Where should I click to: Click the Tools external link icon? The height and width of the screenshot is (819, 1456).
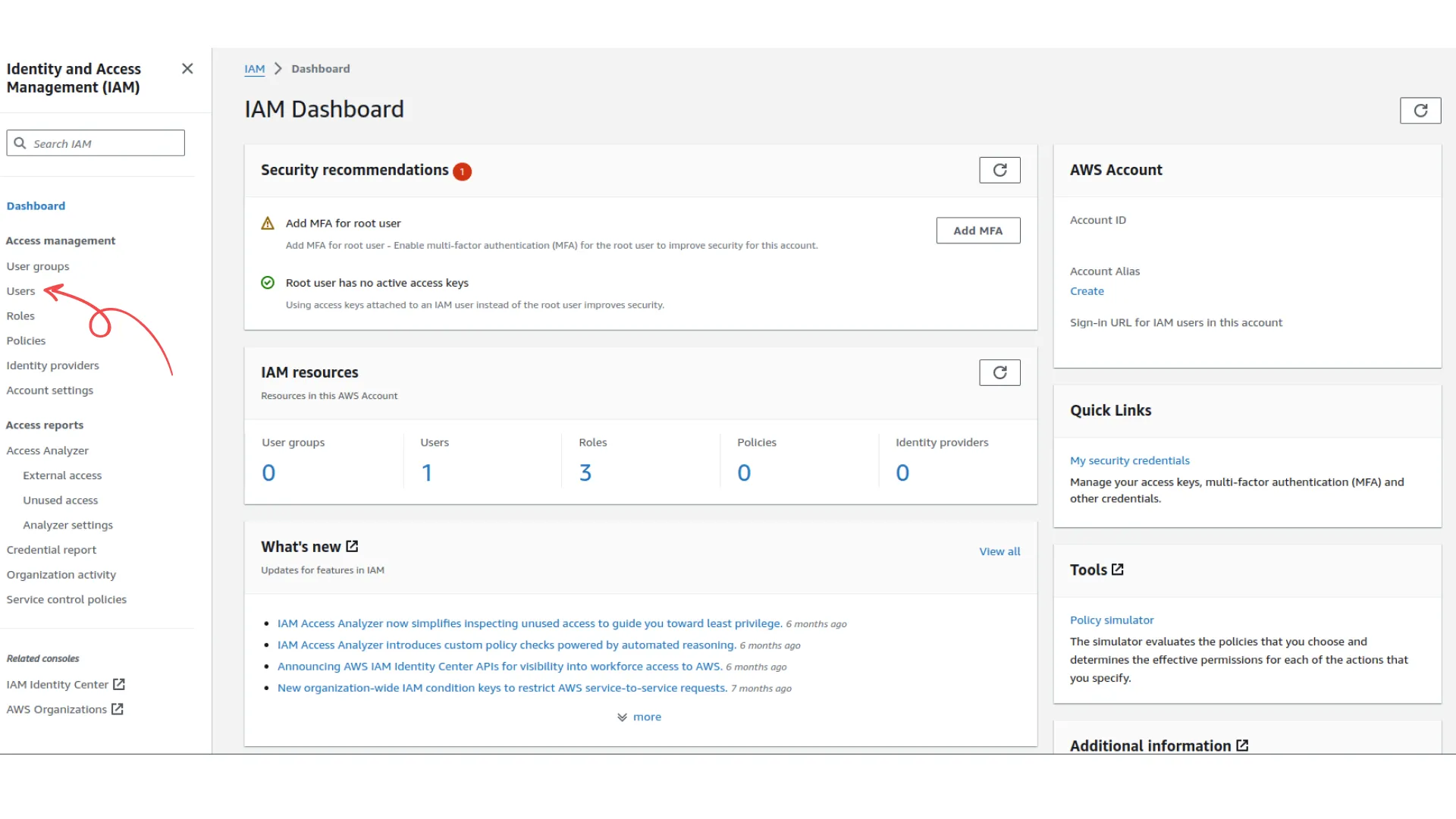coord(1117,570)
